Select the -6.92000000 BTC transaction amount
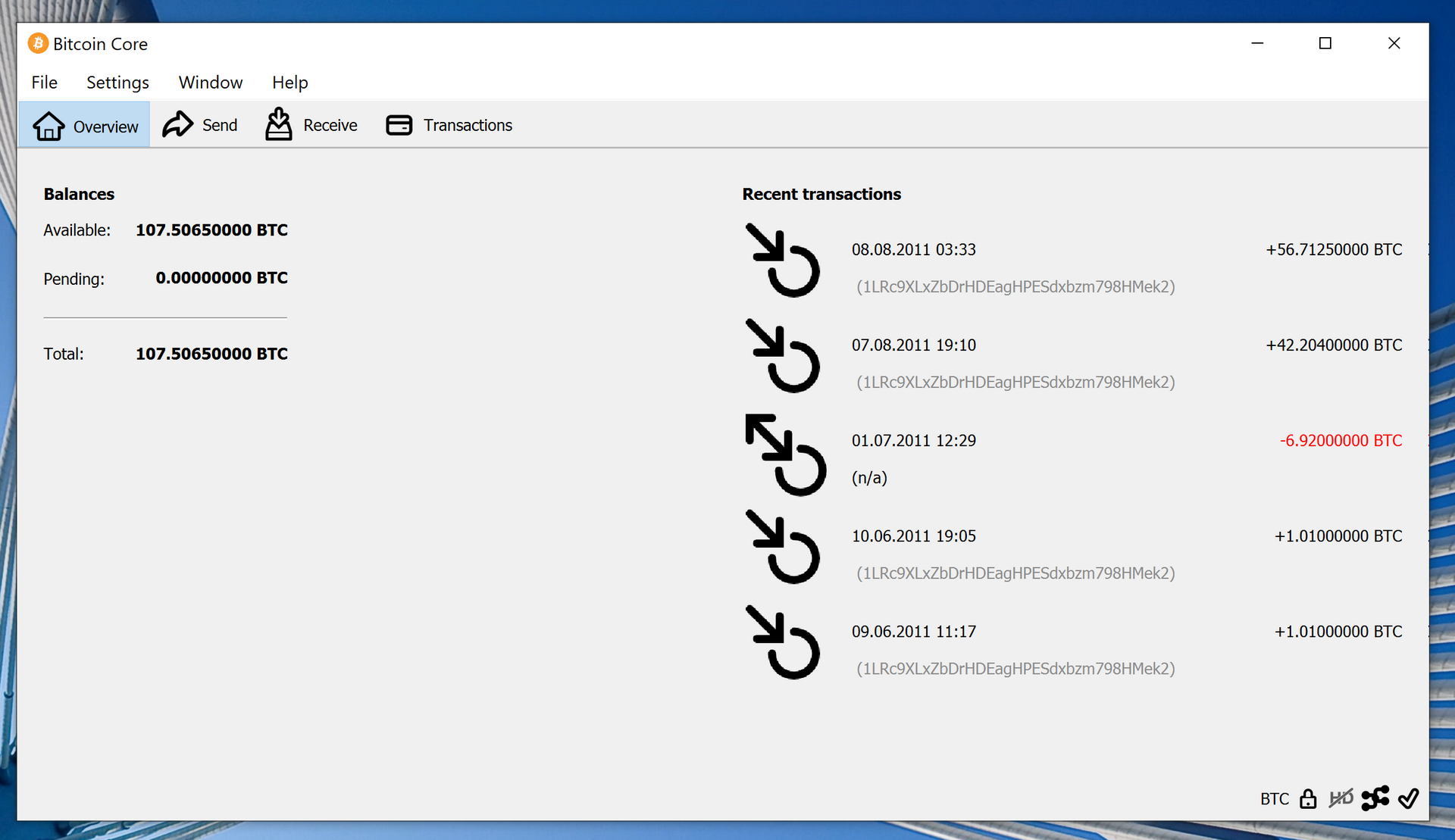 click(x=1341, y=441)
